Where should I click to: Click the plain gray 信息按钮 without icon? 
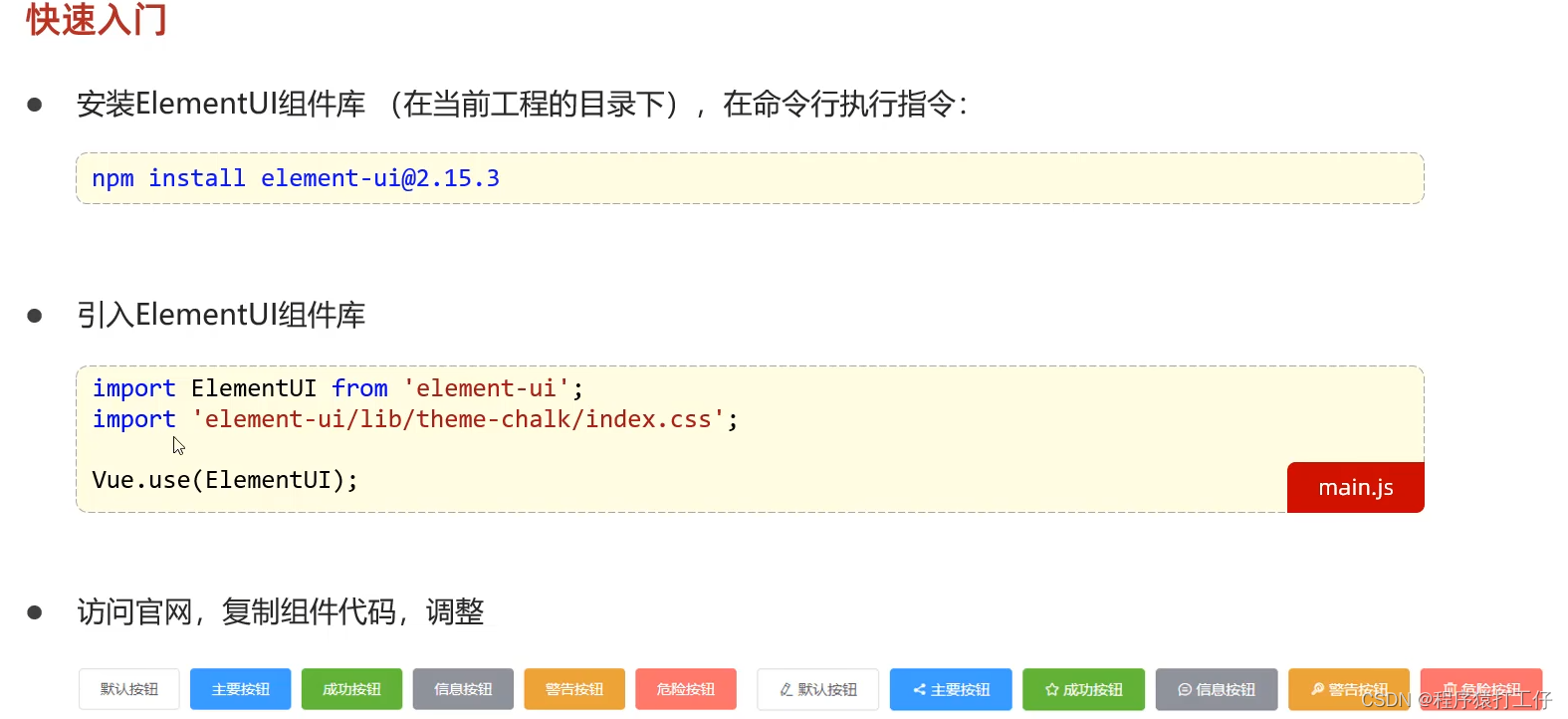pos(464,689)
